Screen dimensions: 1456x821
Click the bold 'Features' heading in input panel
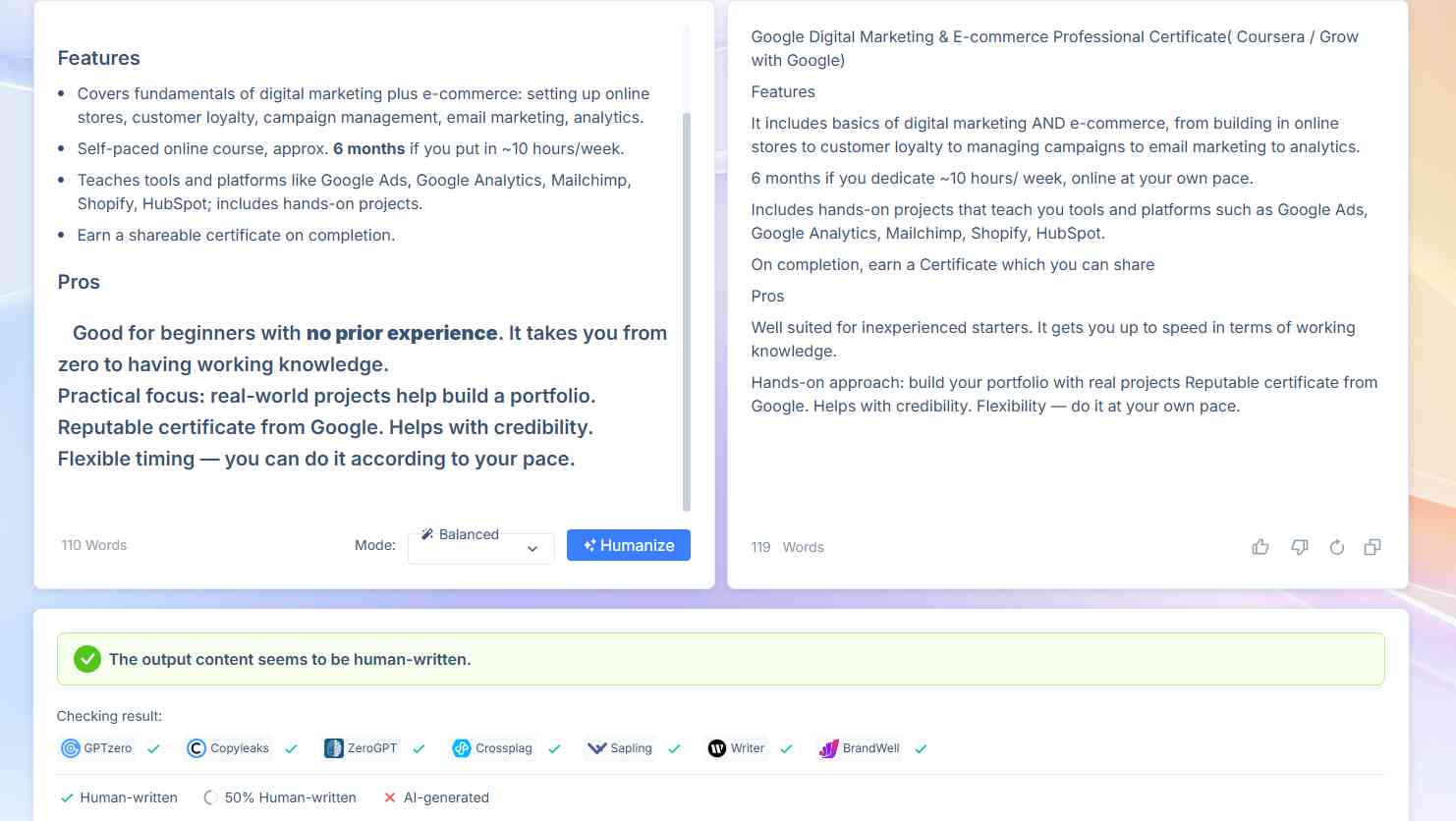(99, 58)
